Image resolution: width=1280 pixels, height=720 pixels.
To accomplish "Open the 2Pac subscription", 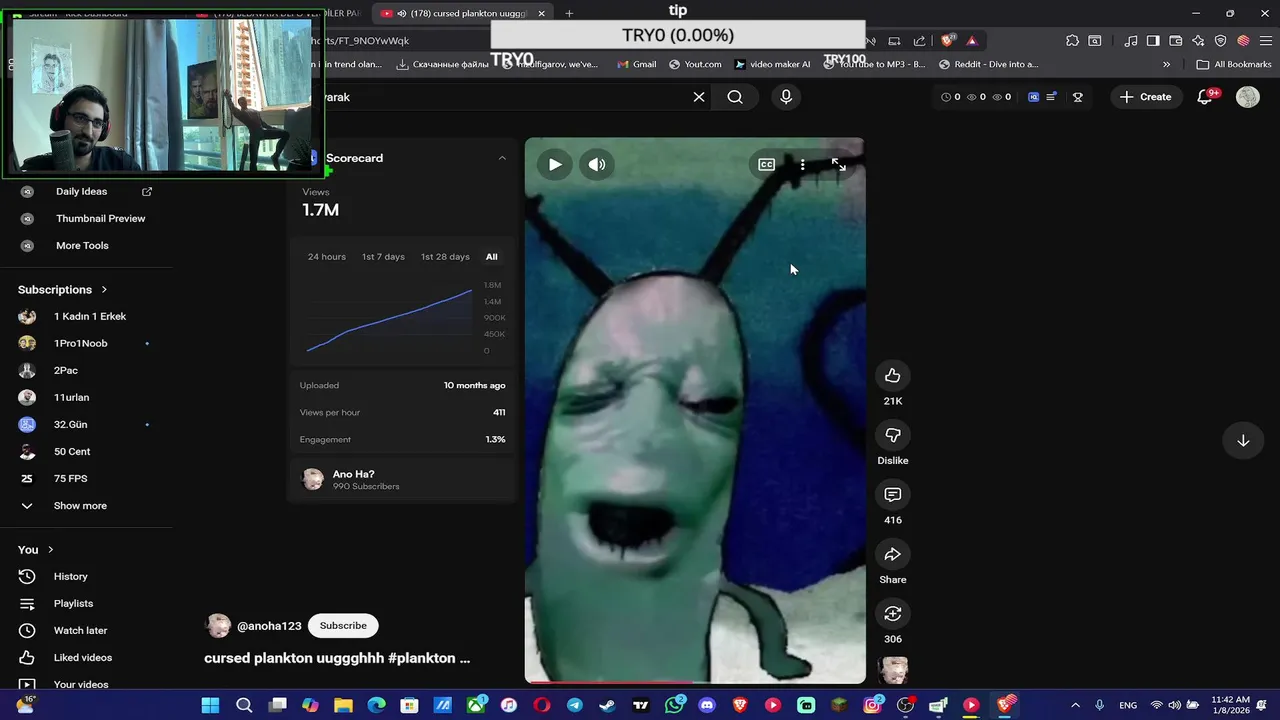I will point(86,370).
